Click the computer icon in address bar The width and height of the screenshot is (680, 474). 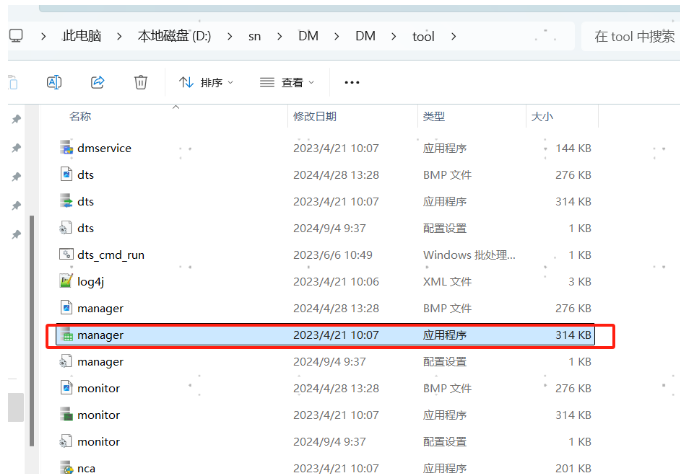(x=16, y=36)
